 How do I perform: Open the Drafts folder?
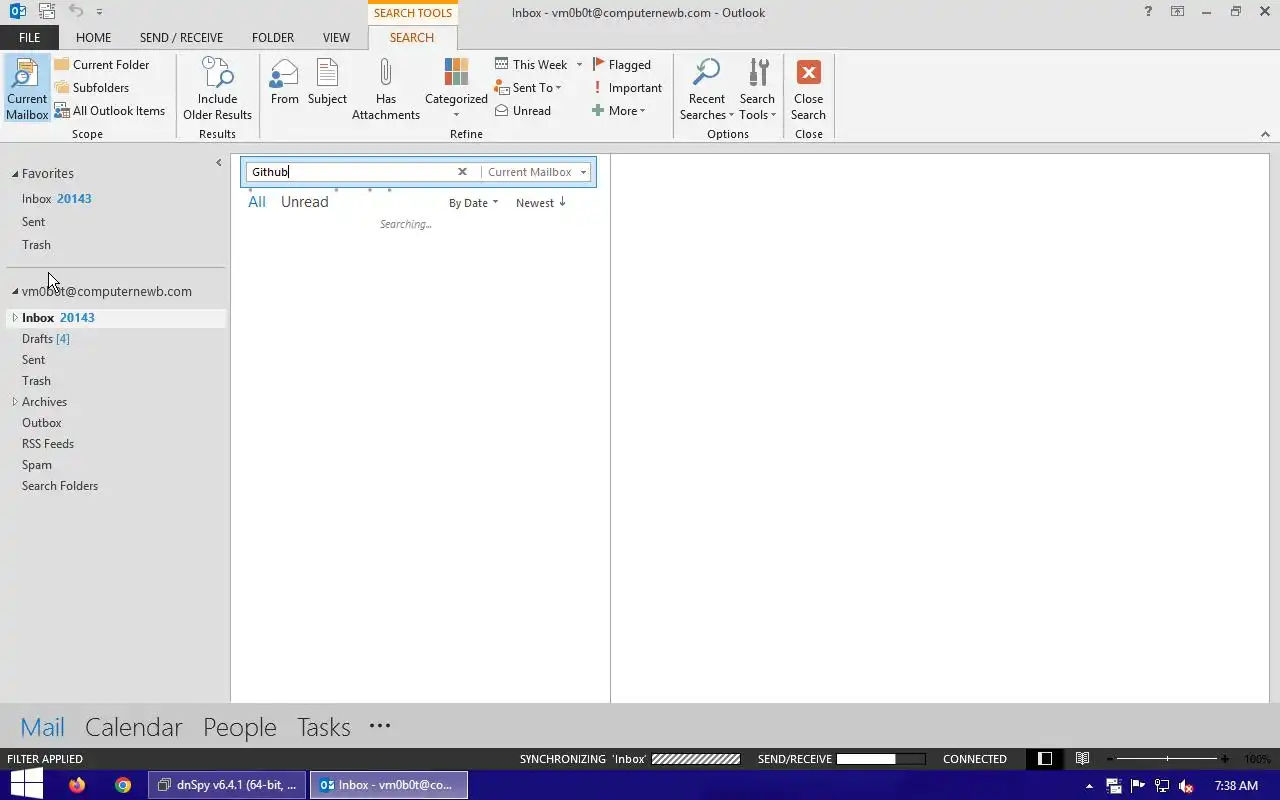pos(45,339)
